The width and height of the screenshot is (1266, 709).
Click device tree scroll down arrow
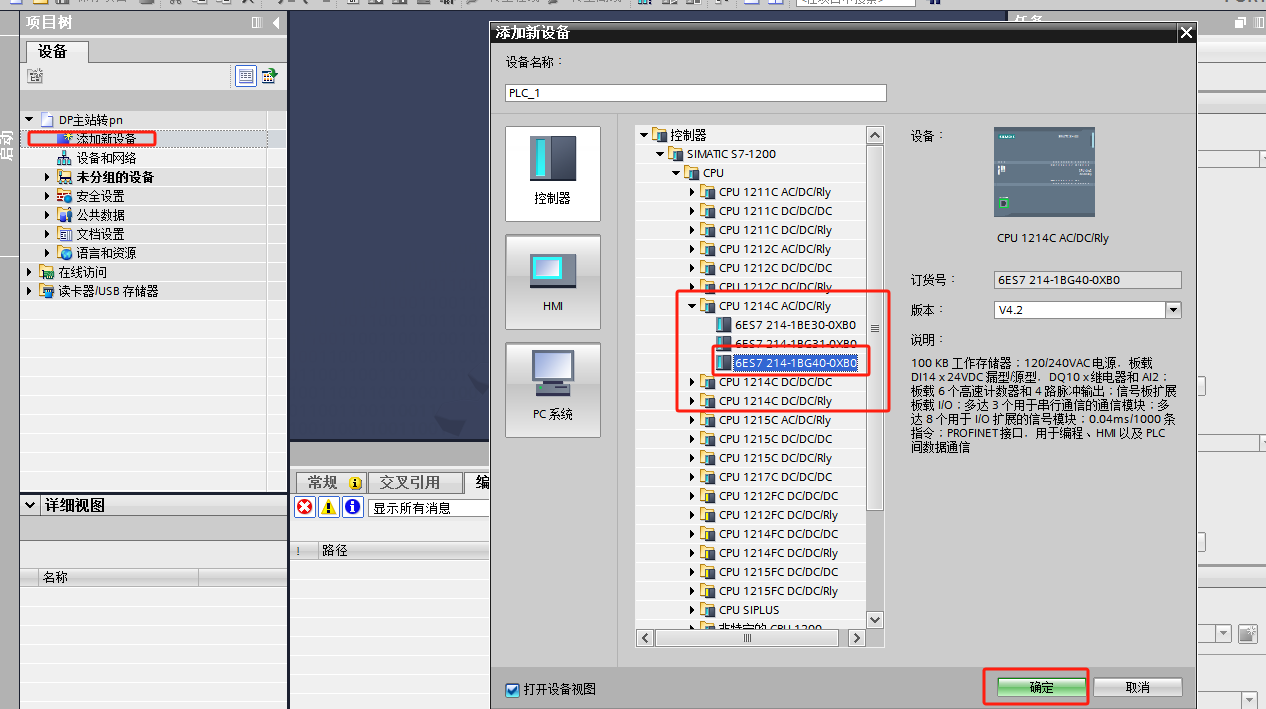(875, 620)
